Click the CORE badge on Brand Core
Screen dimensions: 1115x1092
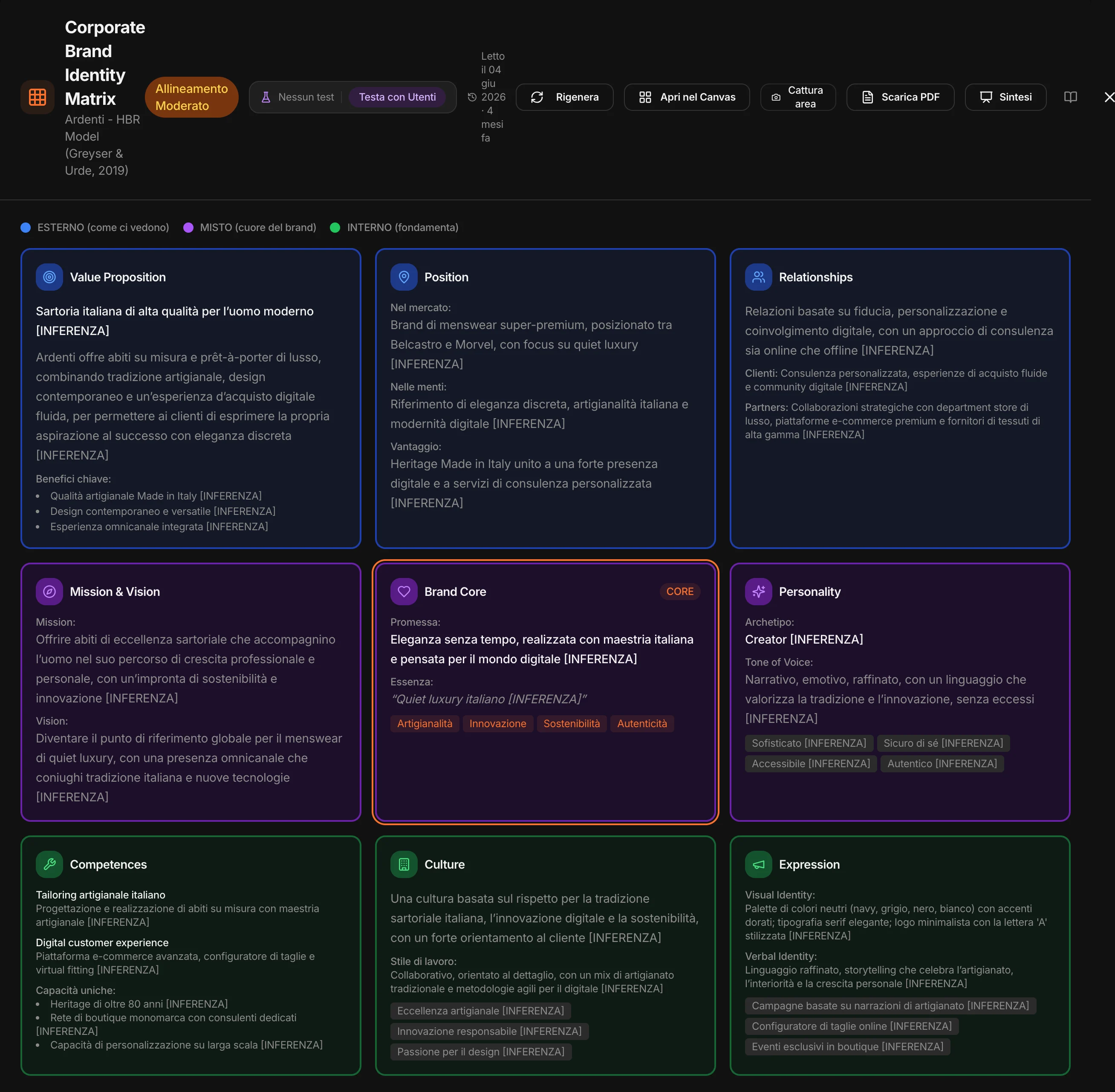coord(680,591)
